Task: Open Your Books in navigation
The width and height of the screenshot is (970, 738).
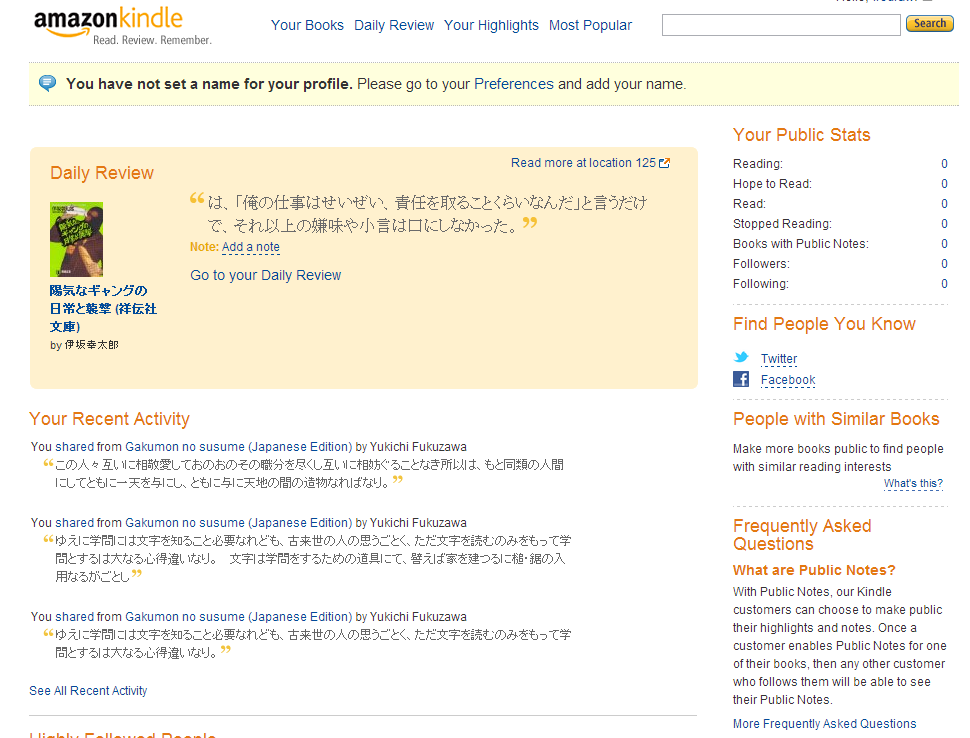Action: [307, 25]
